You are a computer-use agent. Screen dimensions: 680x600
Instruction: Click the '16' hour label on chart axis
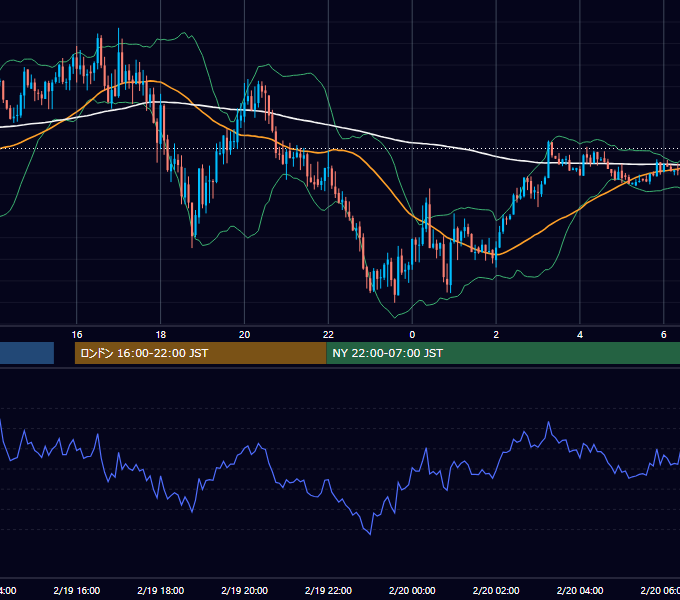pos(77,334)
